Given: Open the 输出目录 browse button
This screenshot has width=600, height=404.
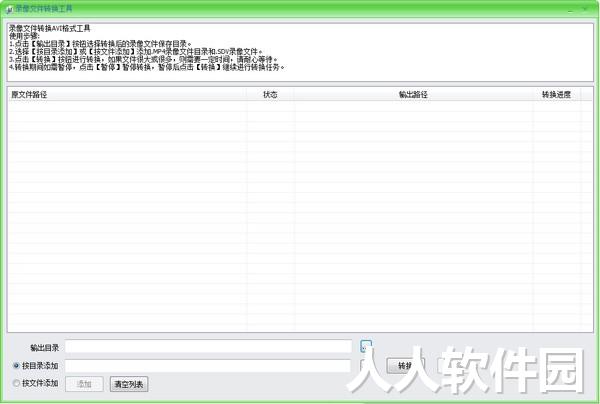Looking at the screenshot, I should [x=366, y=347].
